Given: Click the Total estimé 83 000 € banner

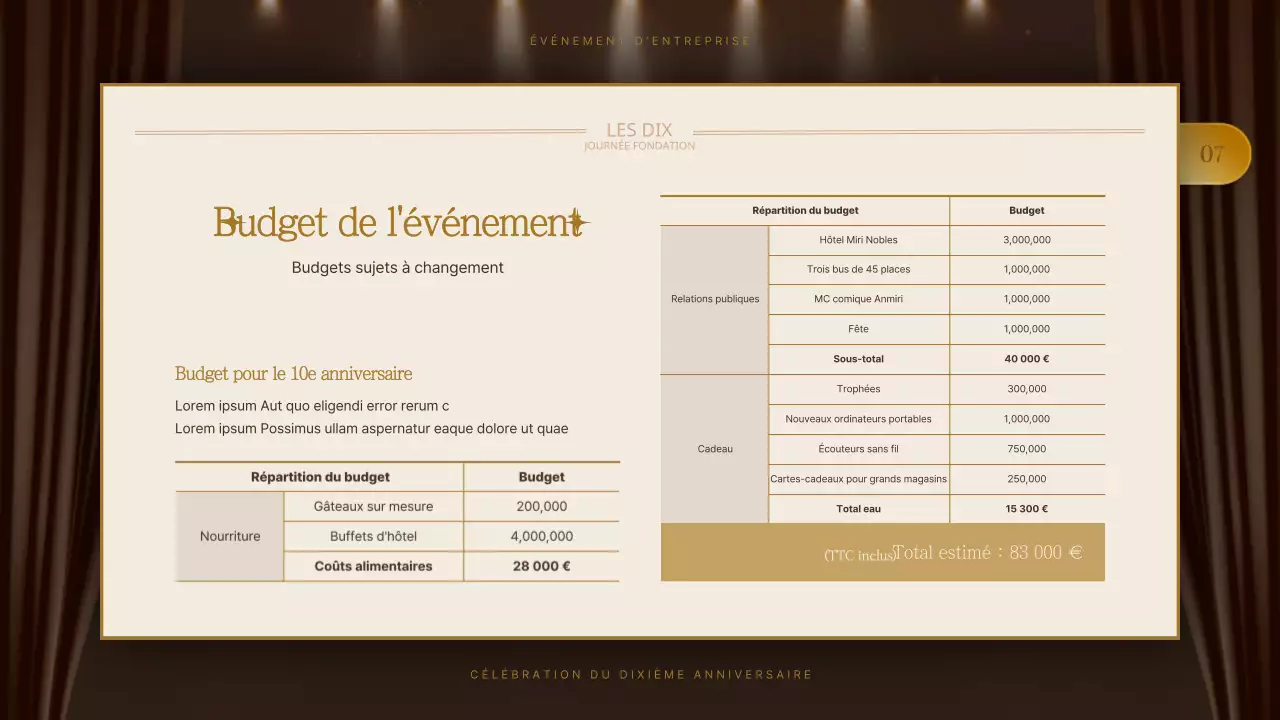Looking at the screenshot, I should (x=882, y=552).
